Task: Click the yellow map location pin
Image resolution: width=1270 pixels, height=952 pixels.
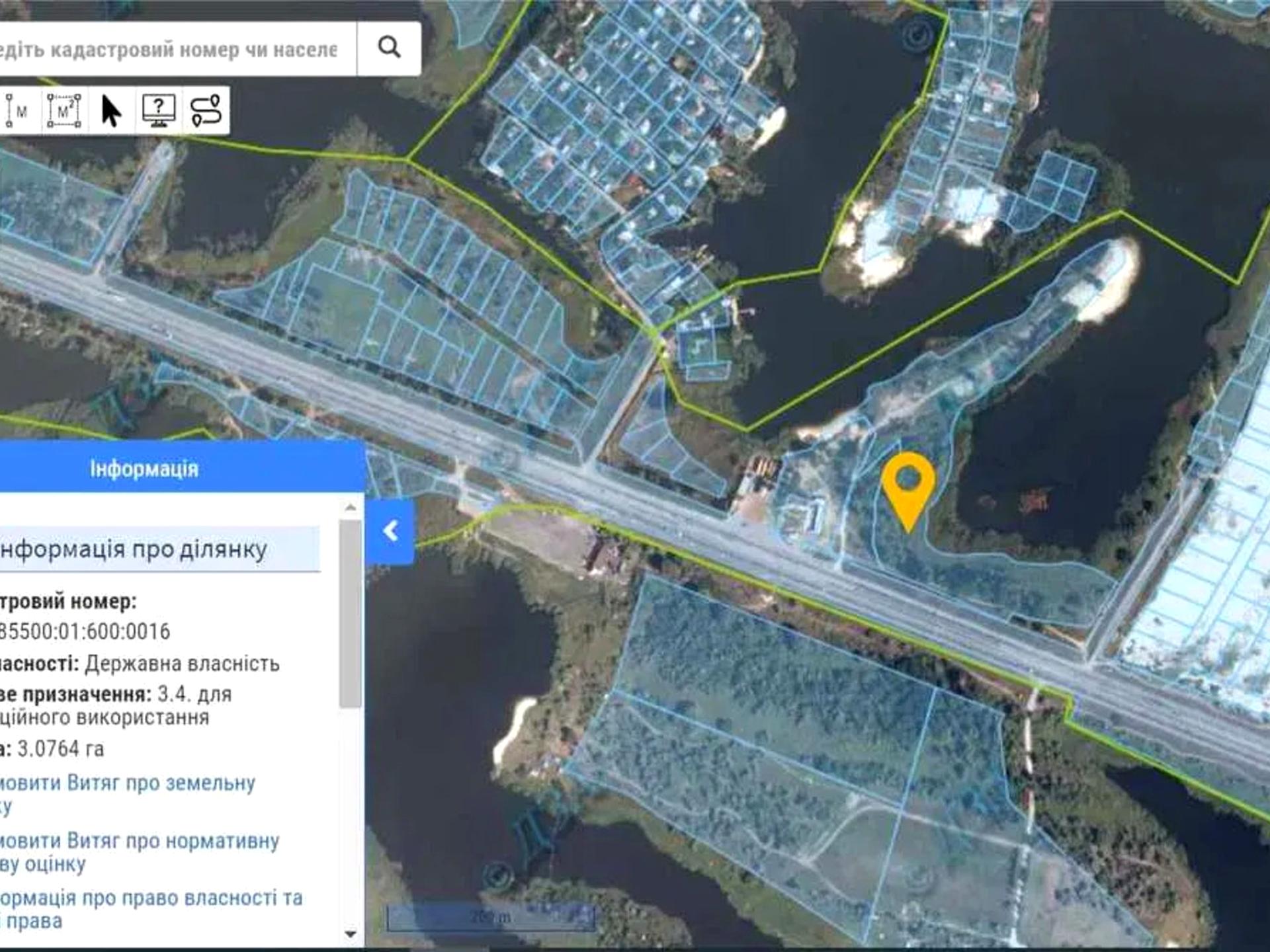Action: click(909, 491)
